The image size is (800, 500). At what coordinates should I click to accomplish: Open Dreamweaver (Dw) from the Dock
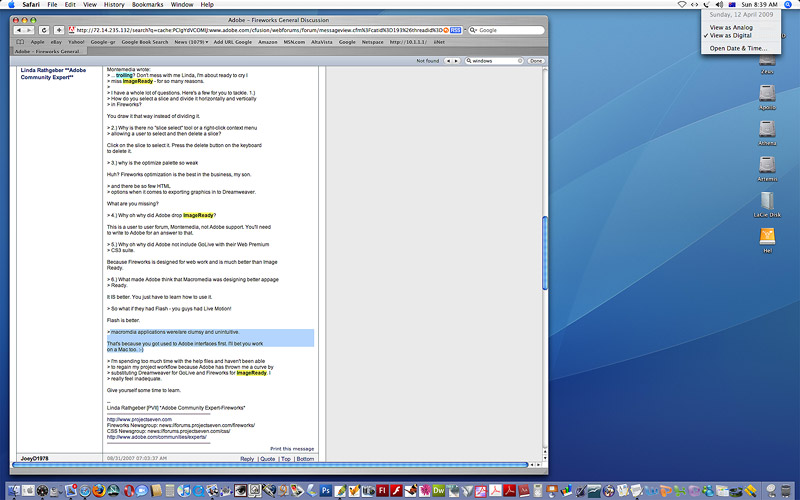pyautogui.click(x=439, y=490)
